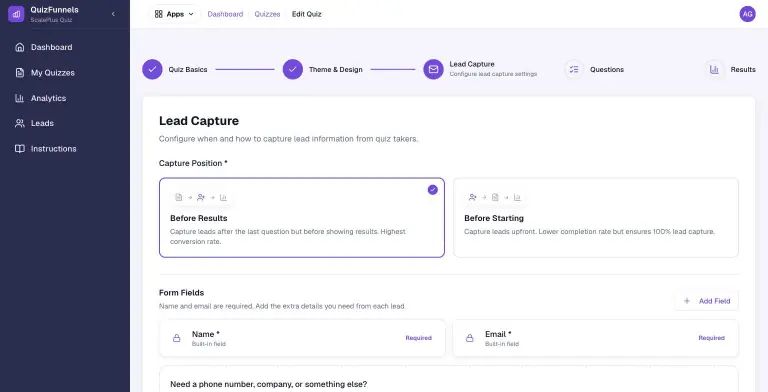Click the lock icon on Email field
Image resolution: width=768 pixels, height=392 pixels.
[x=469, y=338]
